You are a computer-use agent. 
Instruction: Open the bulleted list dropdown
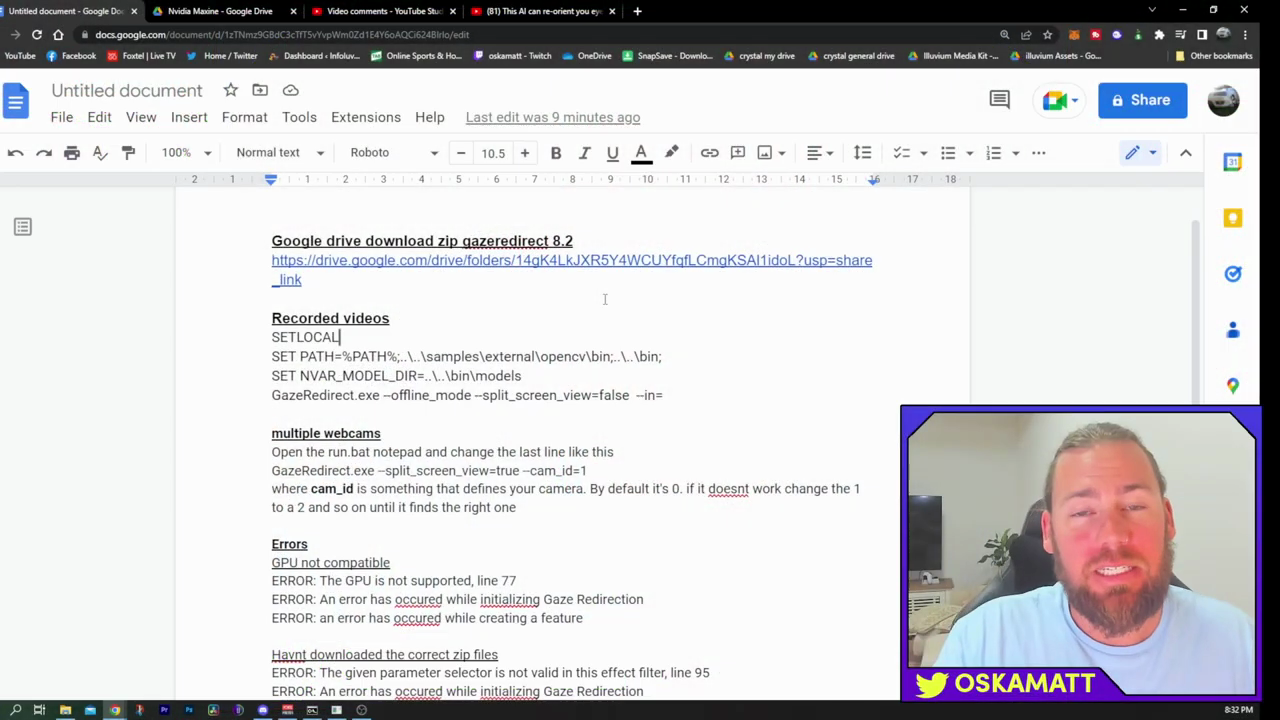pos(956,153)
